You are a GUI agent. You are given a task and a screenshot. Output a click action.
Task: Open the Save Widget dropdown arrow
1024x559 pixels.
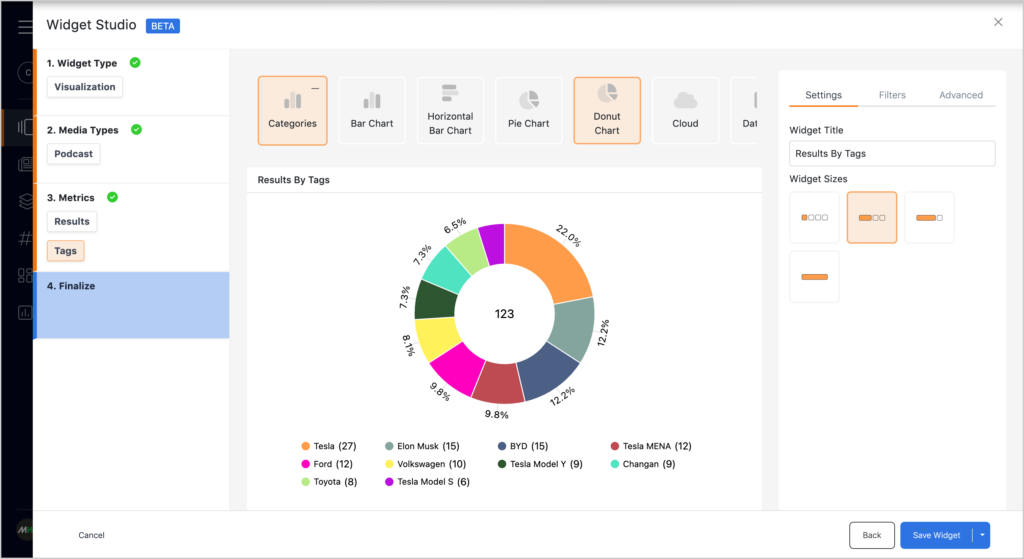[x=982, y=535]
